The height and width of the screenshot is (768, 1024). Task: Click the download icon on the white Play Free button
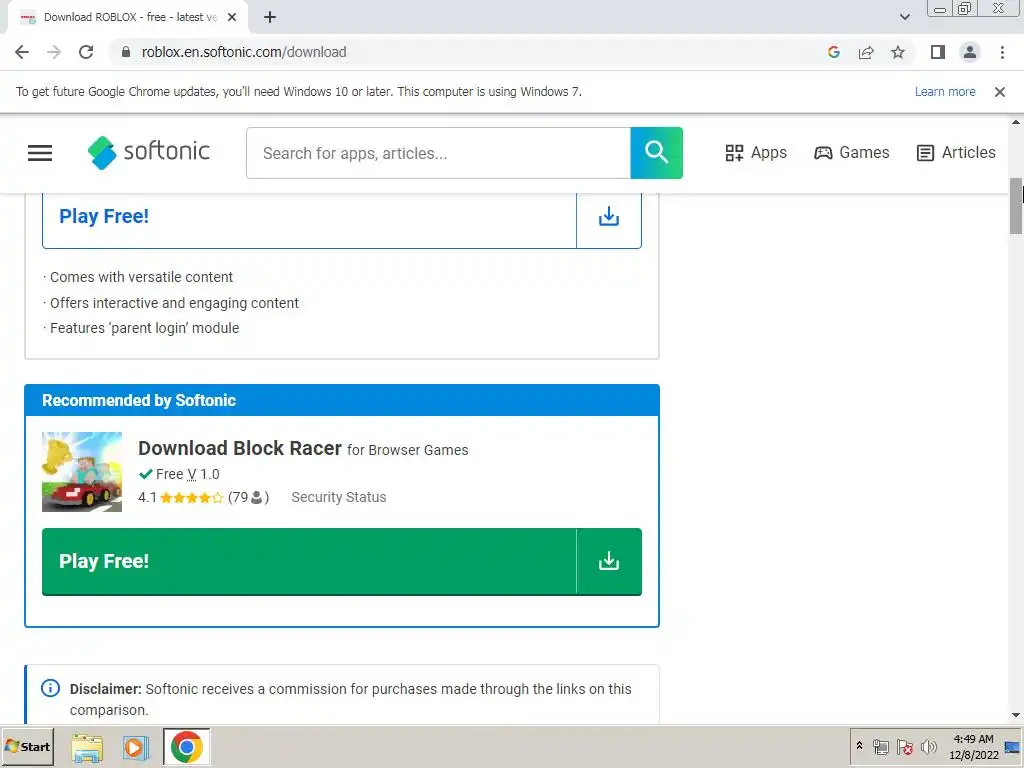[x=609, y=216]
